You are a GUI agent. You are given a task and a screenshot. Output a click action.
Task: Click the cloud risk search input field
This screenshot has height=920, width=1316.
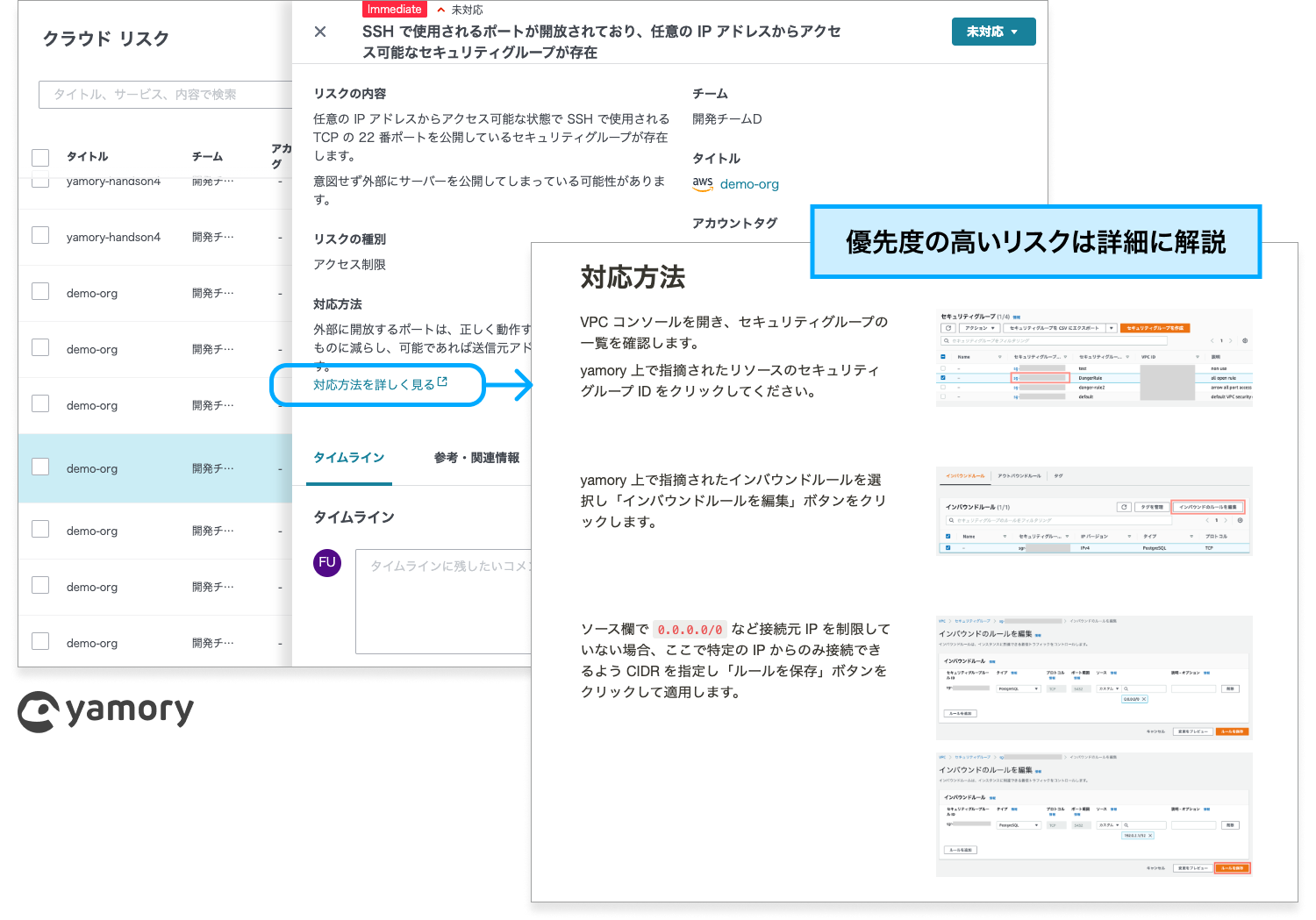click(x=165, y=95)
